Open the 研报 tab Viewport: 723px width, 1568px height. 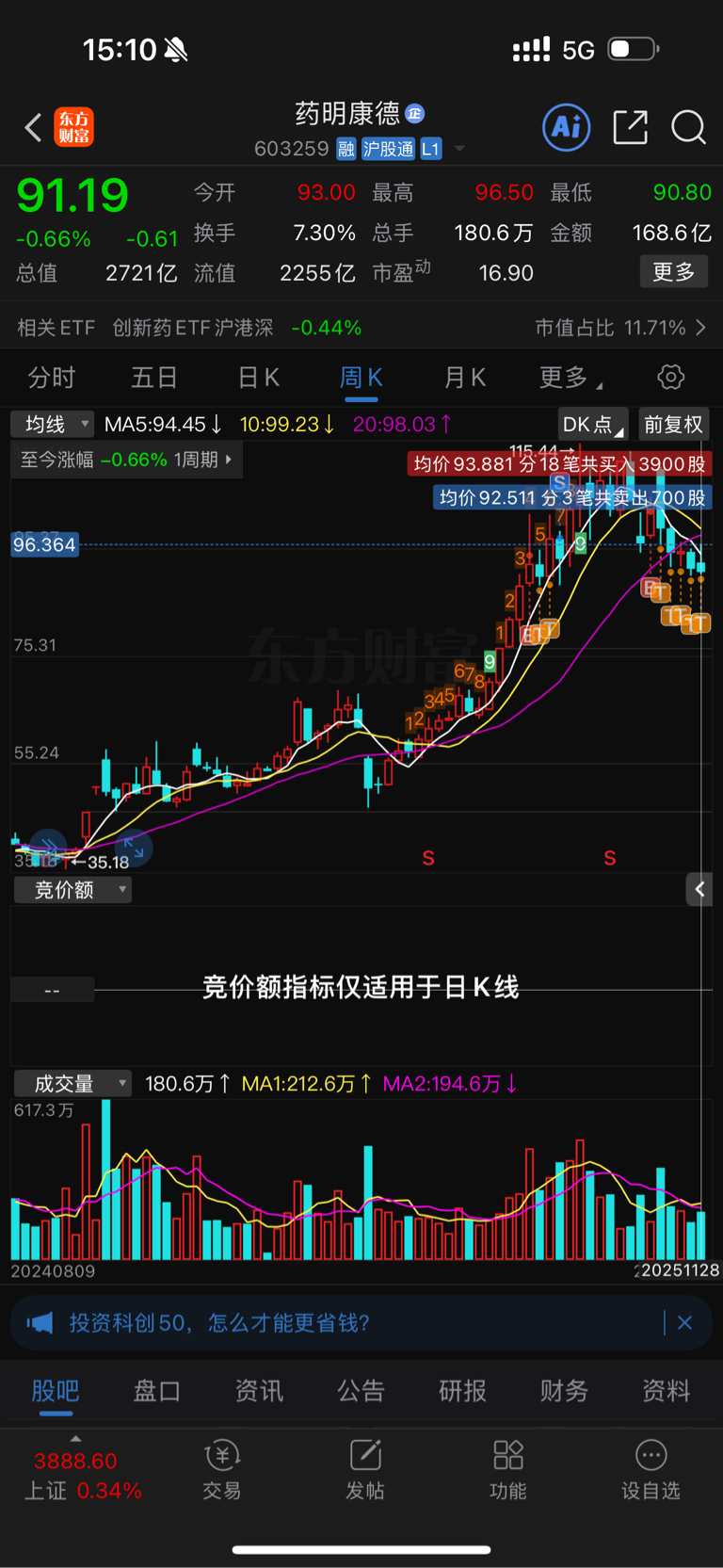coord(462,1391)
